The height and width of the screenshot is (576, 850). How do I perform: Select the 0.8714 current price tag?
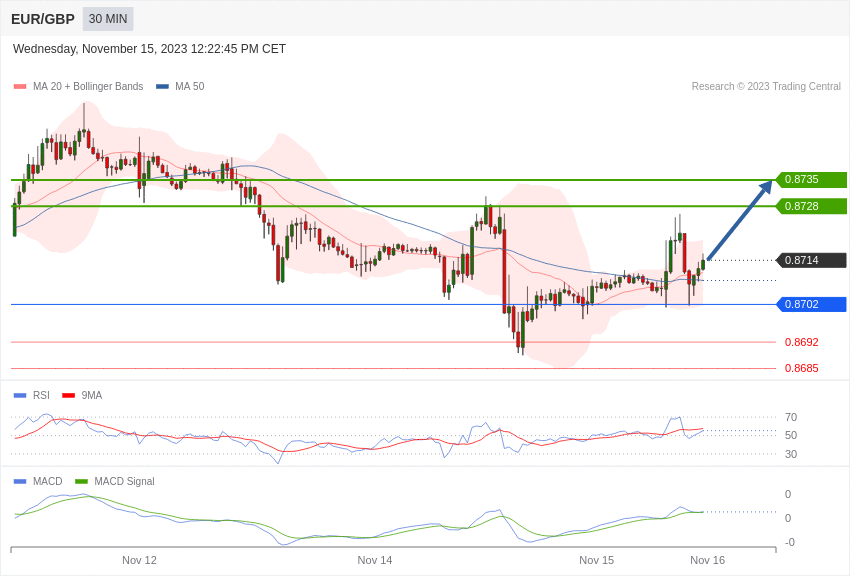[x=811, y=260]
